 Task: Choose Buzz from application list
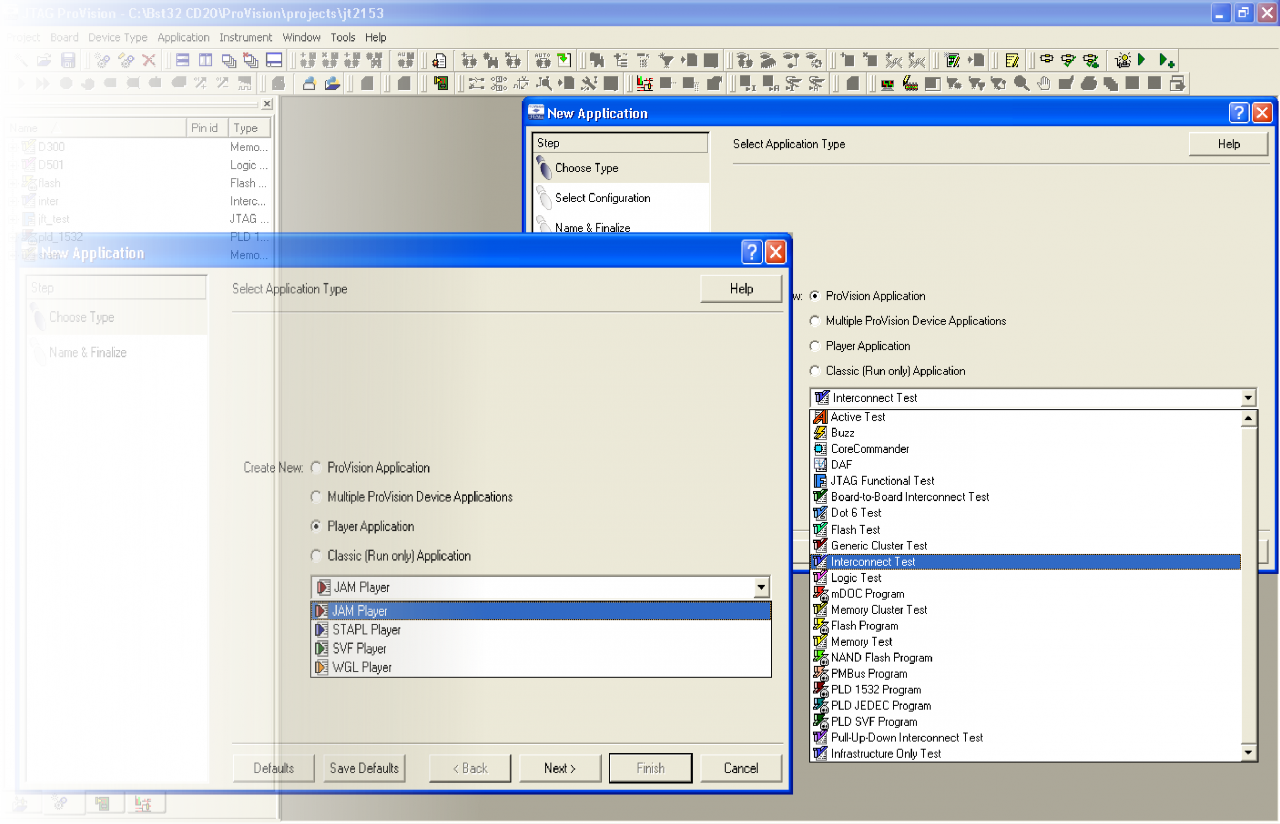[x=1025, y=433]
